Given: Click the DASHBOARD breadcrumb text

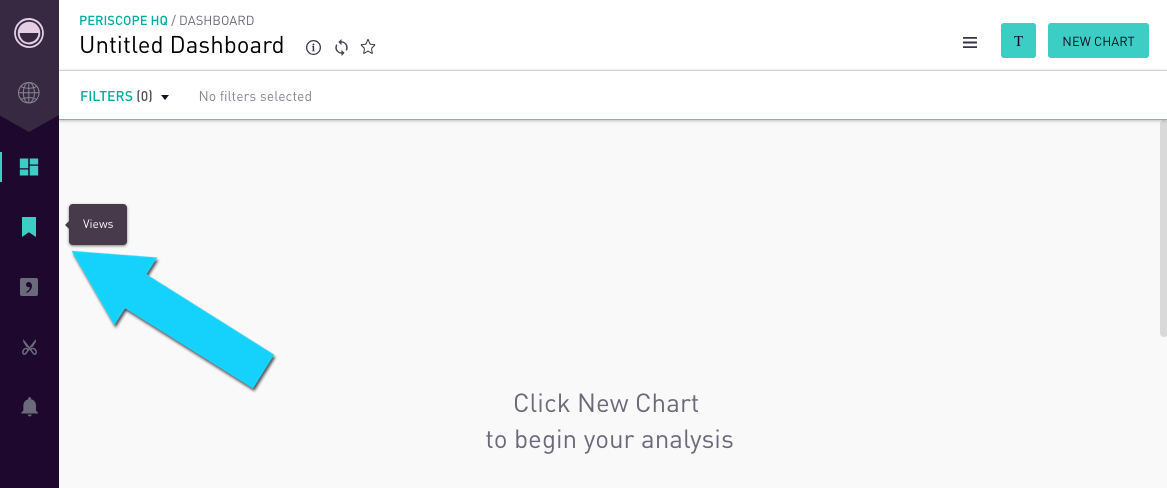Looking at the screenshot, I should [x=217, y=21].
